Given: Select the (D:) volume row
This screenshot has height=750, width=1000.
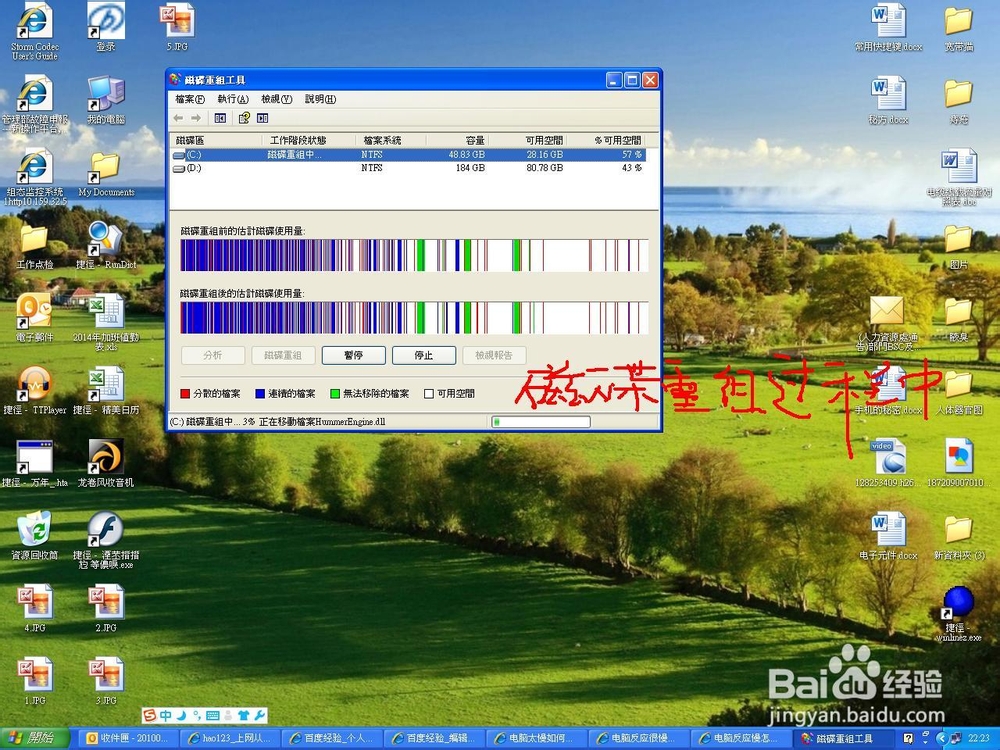Looking at the screenshot, I should 408,168.
